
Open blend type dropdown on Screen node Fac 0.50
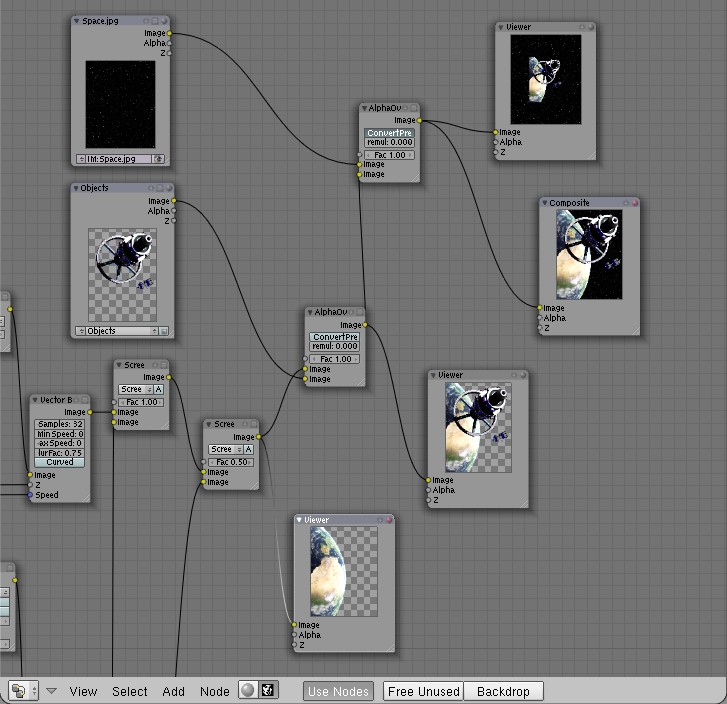[x=225, y=449]
